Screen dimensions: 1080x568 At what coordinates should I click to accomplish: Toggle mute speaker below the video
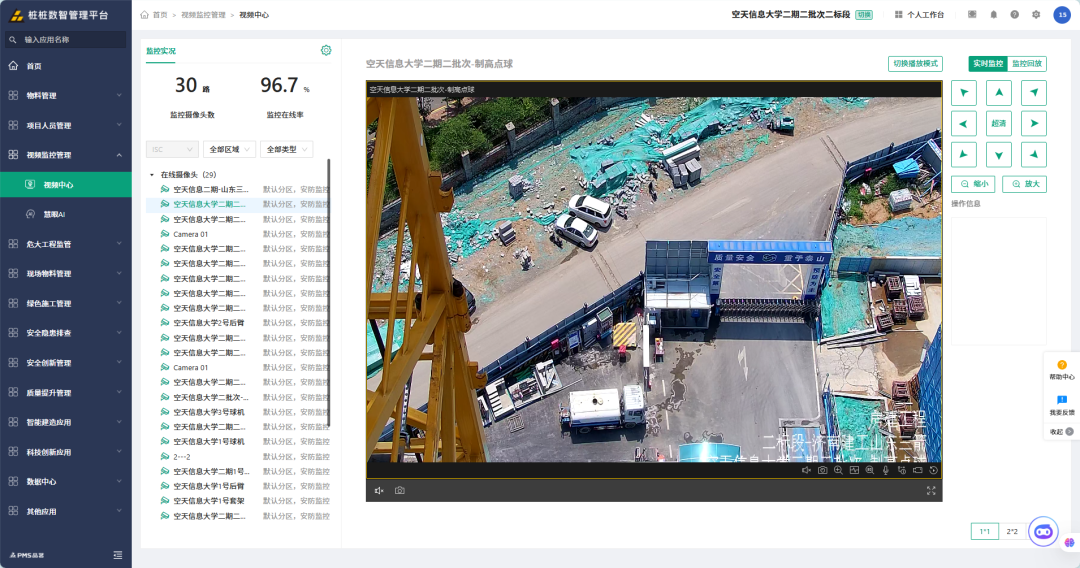pyautogui.click(x=379, y=491)
